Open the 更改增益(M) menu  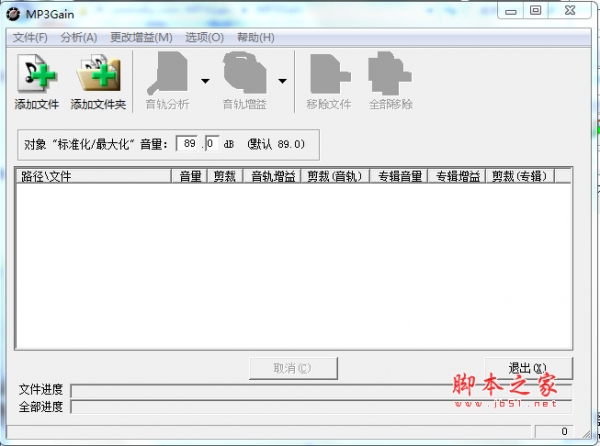141,37
